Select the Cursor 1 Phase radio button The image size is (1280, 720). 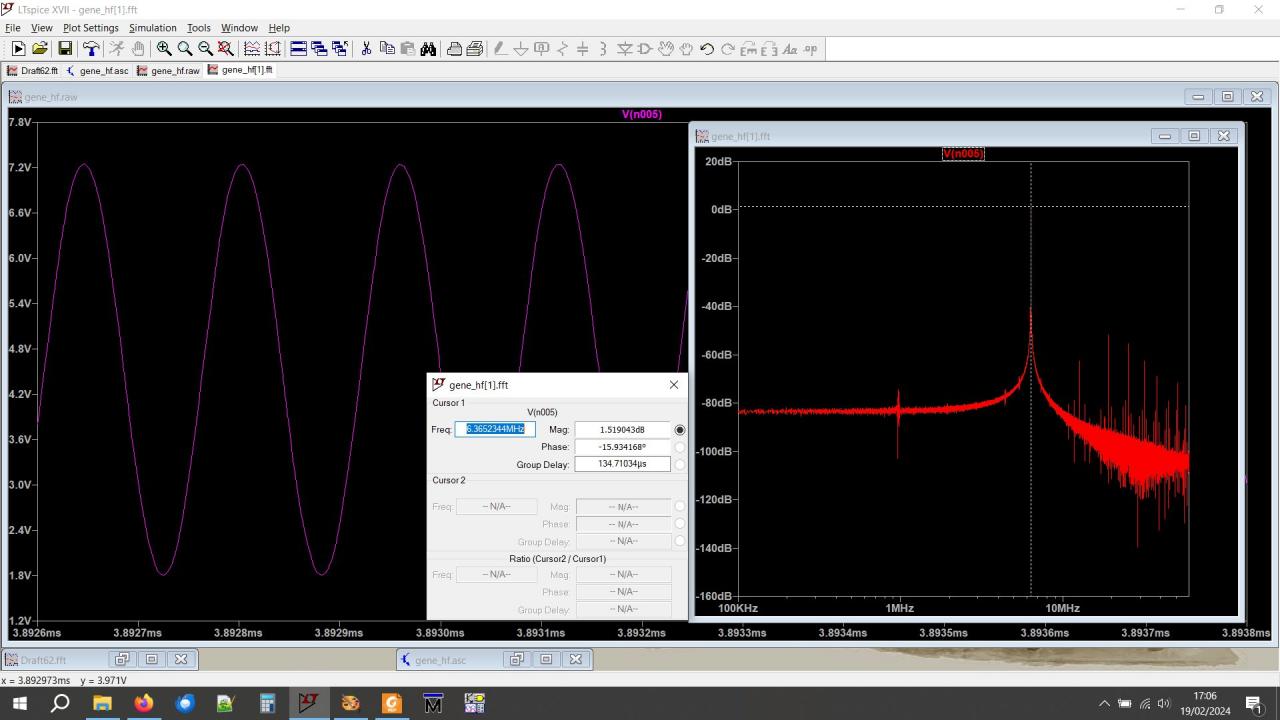pyautogui.click(x=680, y=447)
